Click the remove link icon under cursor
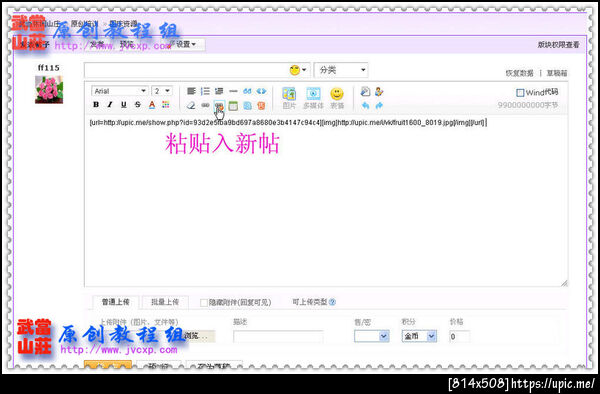This screenshot has height=394, width=600. click(x=219, y=106)
